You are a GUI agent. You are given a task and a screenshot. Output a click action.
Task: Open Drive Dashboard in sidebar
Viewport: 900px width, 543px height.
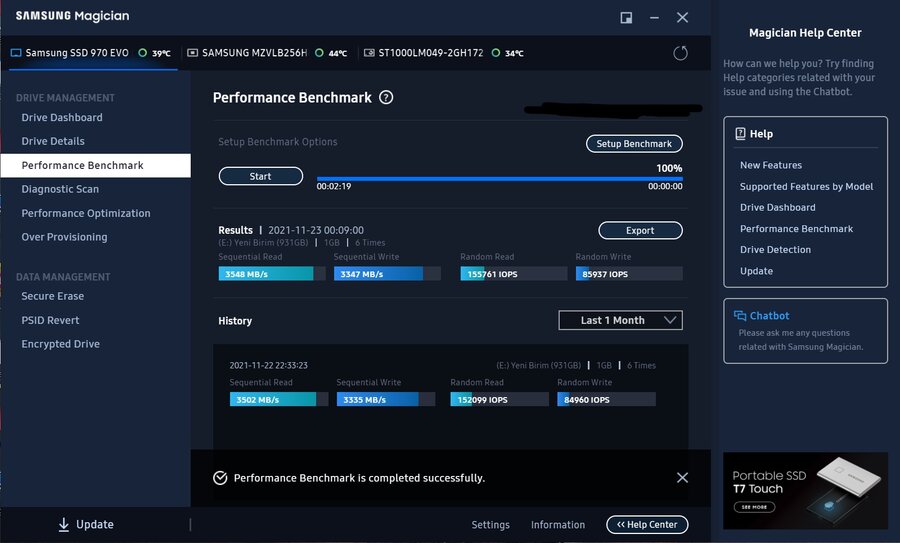click(62, 118)
